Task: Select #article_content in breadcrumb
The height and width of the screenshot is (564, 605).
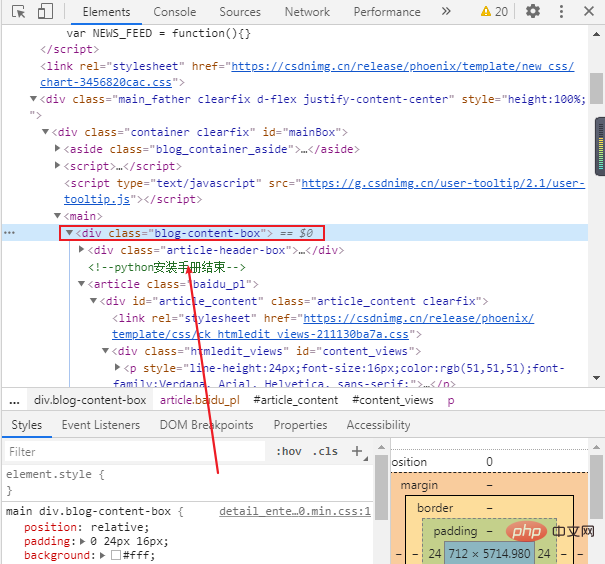Action: tap(296, 400)
